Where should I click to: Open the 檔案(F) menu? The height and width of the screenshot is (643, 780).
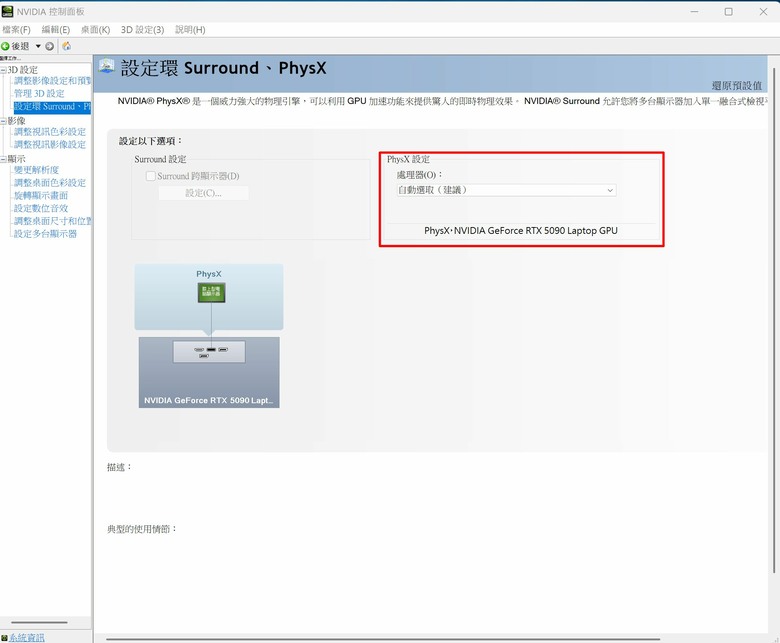pyautogui.click(x=16, y=30)
